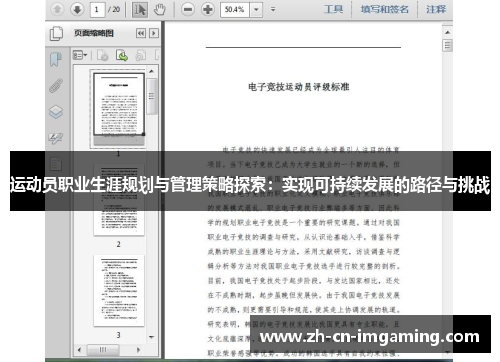This screenshot has width=500, height=362.
Task: Open the 注释 panel
Action: [x=436, y=9]
